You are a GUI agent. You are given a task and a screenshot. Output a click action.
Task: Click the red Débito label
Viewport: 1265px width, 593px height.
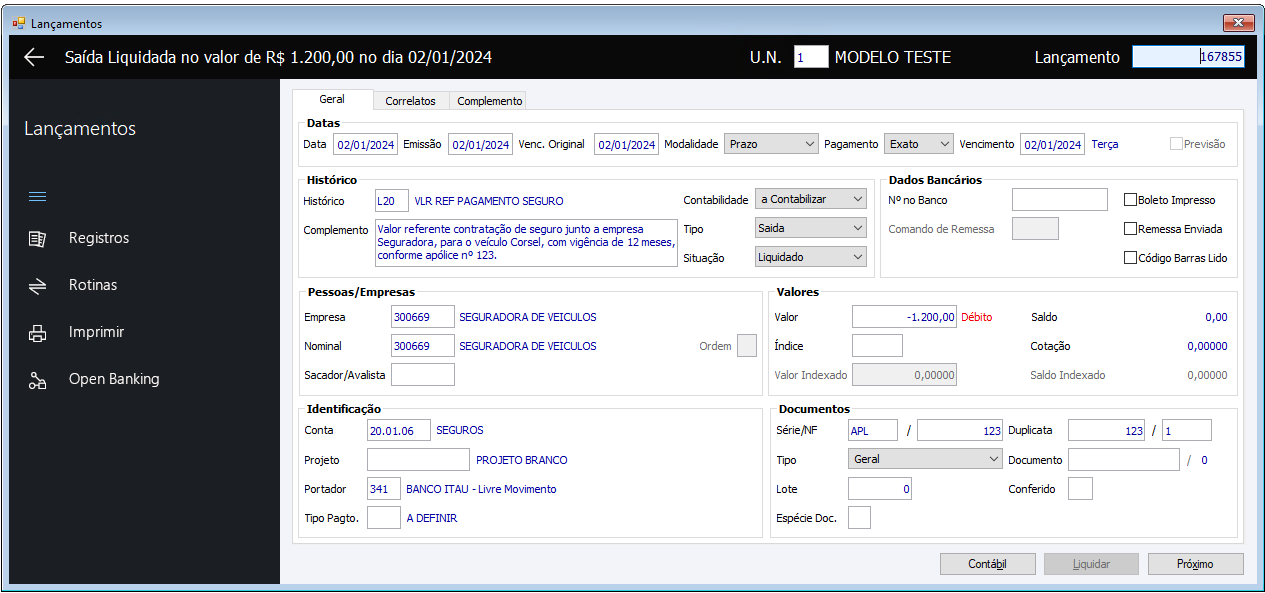tap(976, 317)
